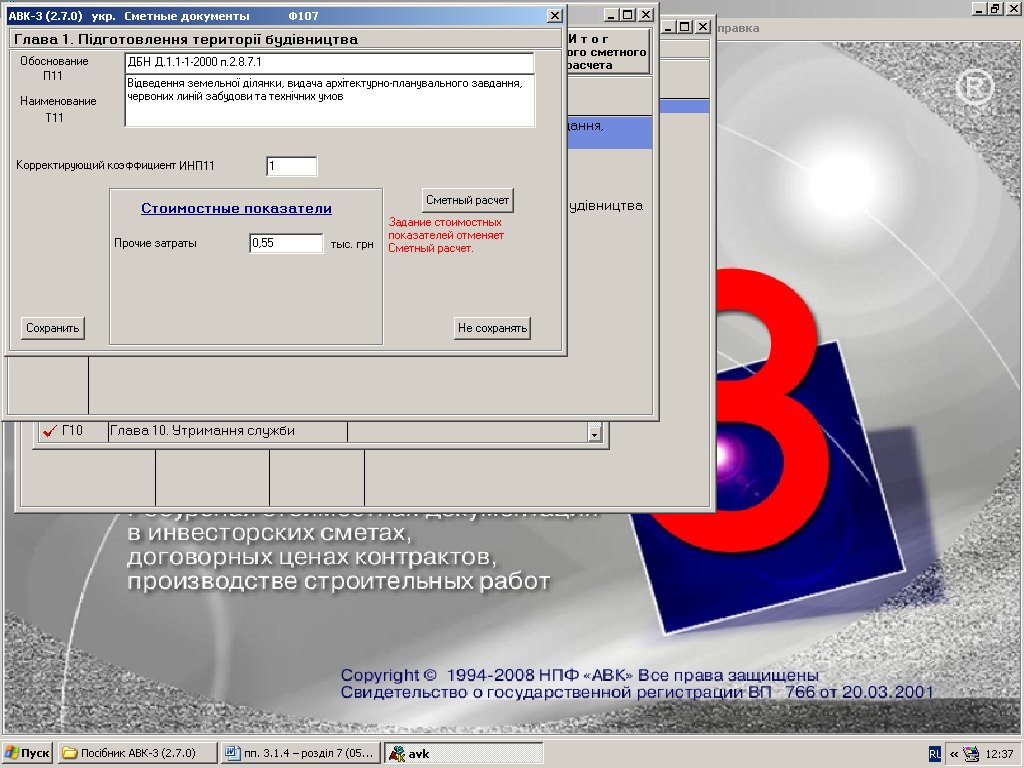Screen dimensions: 1024x768
Task: Click the scroll down arrow beside Глава 10 row
Action: 594,433
